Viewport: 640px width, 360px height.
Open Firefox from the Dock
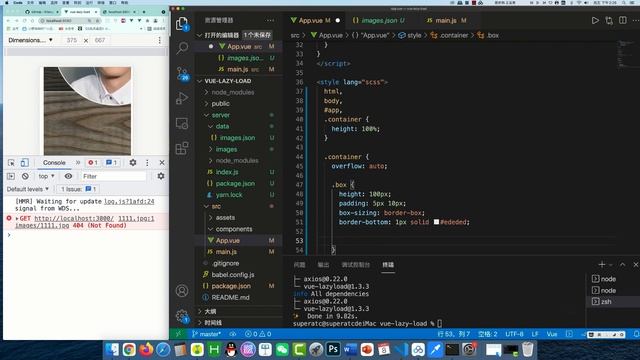click(146, 349)
